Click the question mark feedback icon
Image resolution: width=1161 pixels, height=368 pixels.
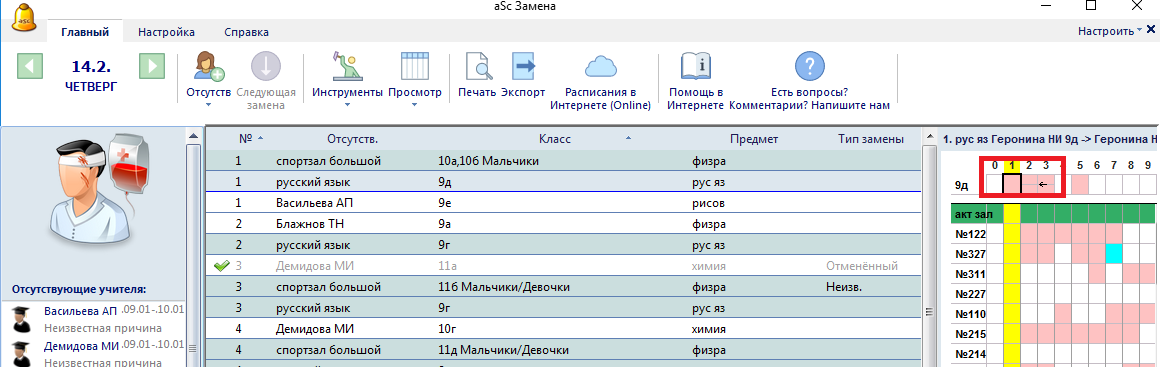809,67
